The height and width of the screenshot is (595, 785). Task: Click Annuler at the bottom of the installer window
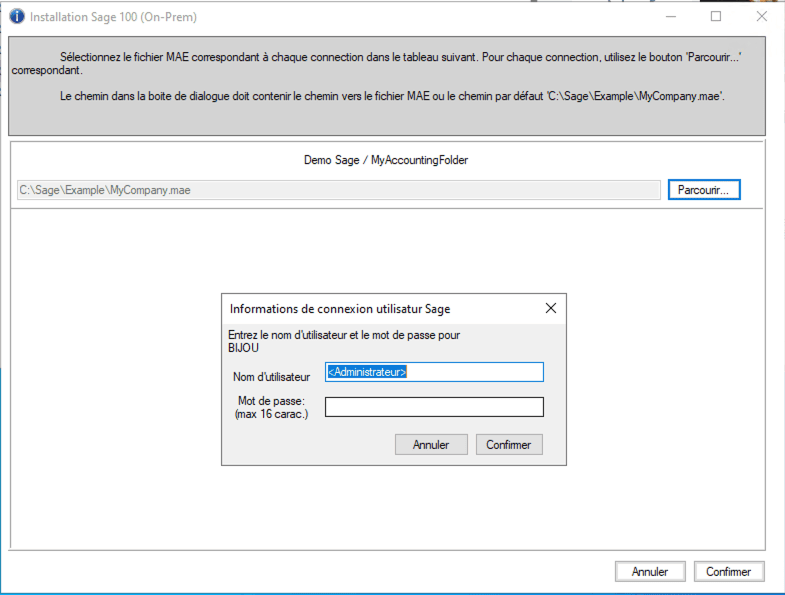650,571
